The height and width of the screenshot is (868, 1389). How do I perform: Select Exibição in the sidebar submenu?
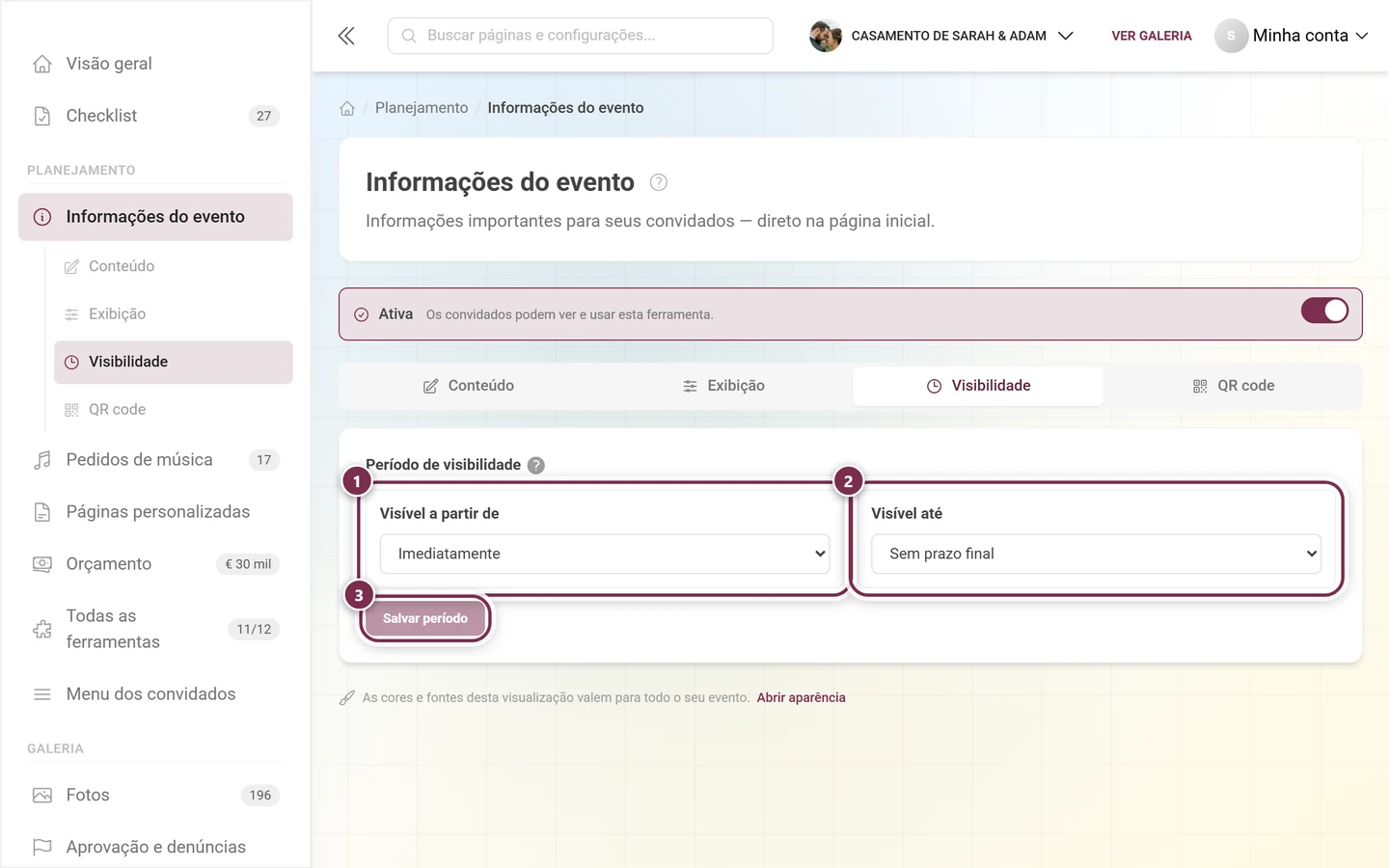pyautogui.click(x=174, y=314)
